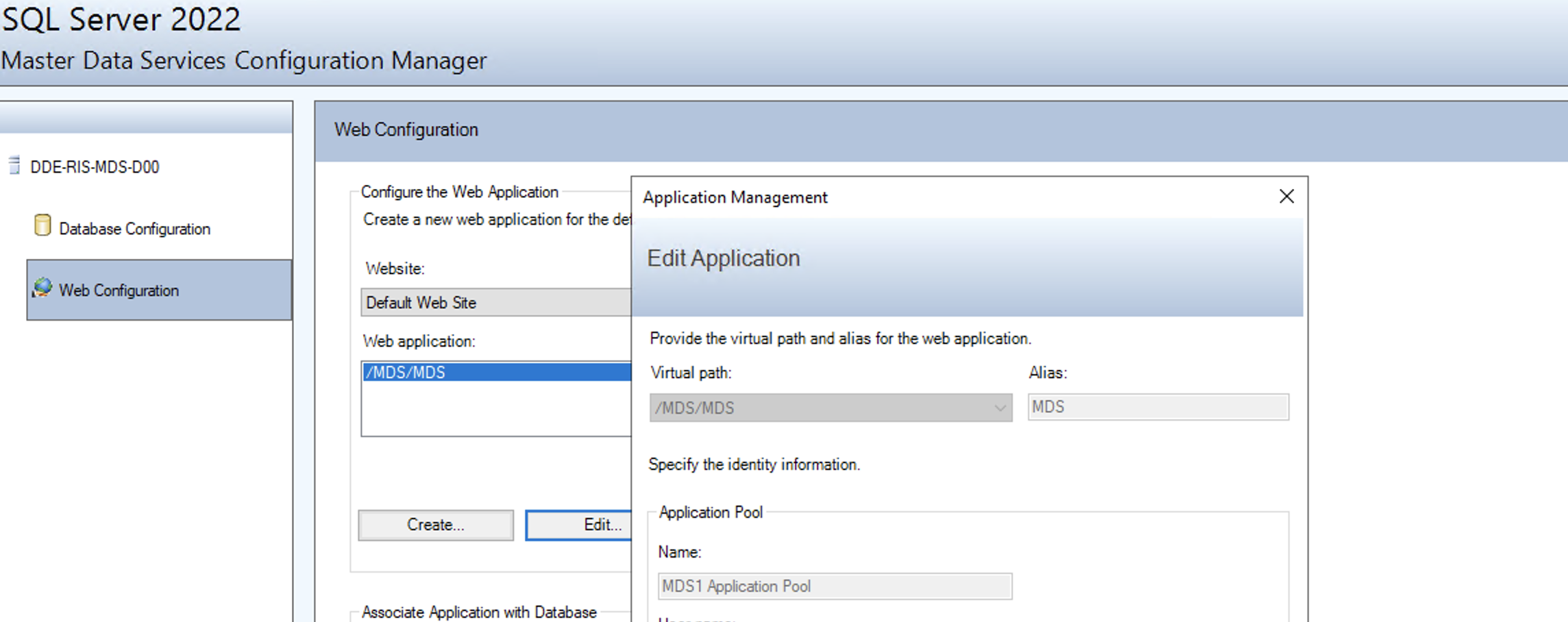Click the Specify the identity information text
The height and width of the screenshot is (622, 1568).
(x=754, y=464)
